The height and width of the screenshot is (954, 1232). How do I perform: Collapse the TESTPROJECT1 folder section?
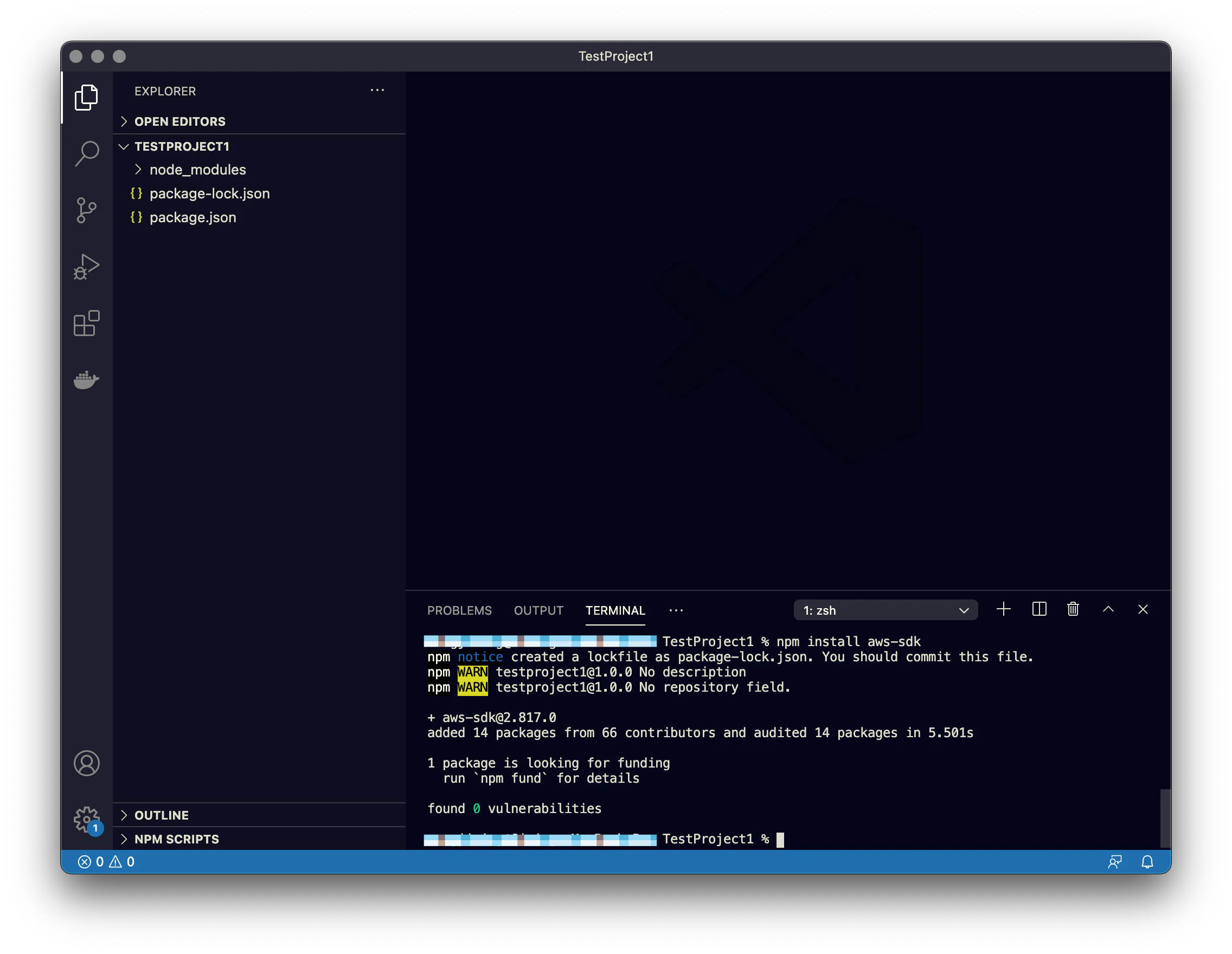click(260, 146)
